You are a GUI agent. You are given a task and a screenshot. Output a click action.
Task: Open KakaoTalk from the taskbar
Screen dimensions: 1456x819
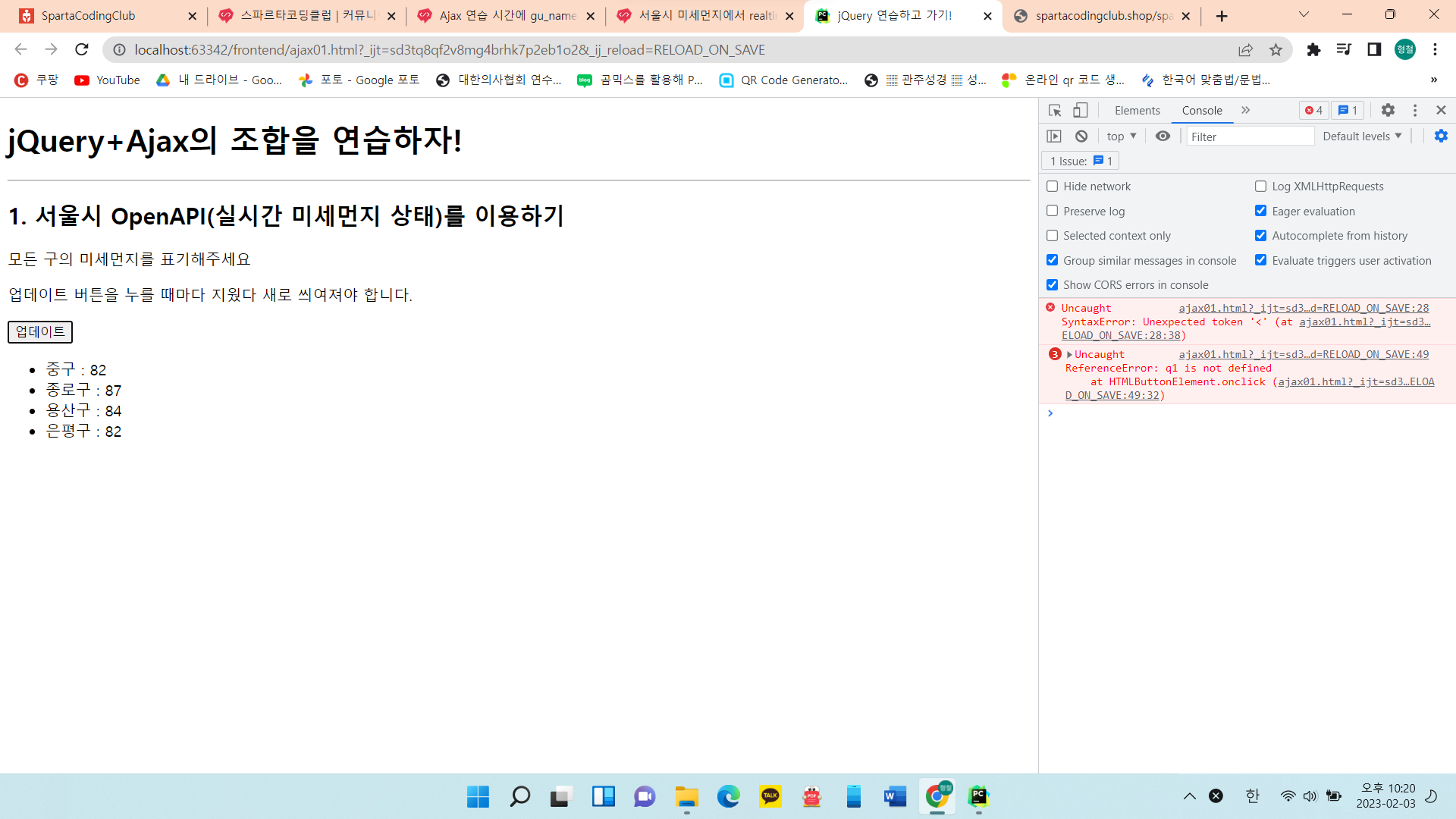tap(770, 796)
